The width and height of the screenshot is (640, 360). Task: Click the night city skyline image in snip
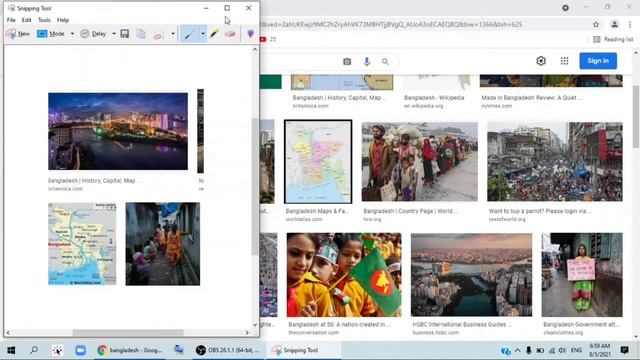click(x=118, y=131)
